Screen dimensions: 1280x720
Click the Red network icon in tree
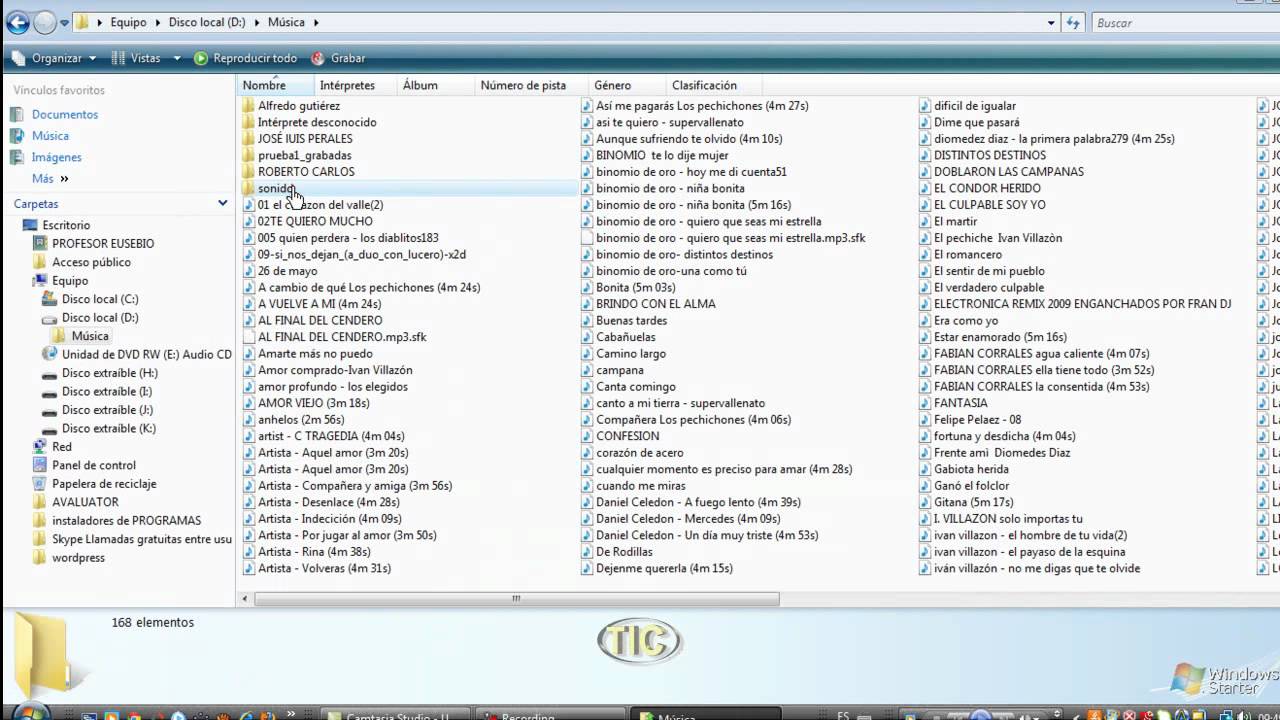[x=40, y=447]
